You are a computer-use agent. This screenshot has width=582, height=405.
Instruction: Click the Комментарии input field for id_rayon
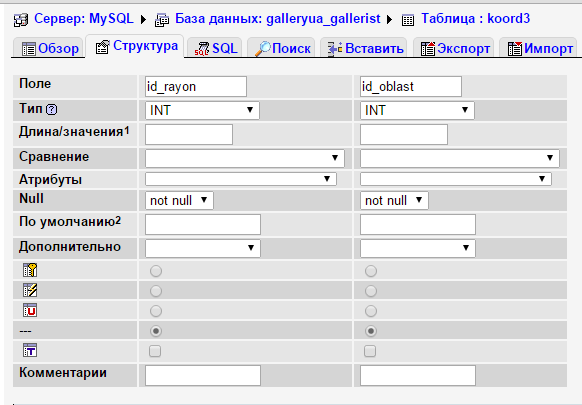(x=203, y=375)
